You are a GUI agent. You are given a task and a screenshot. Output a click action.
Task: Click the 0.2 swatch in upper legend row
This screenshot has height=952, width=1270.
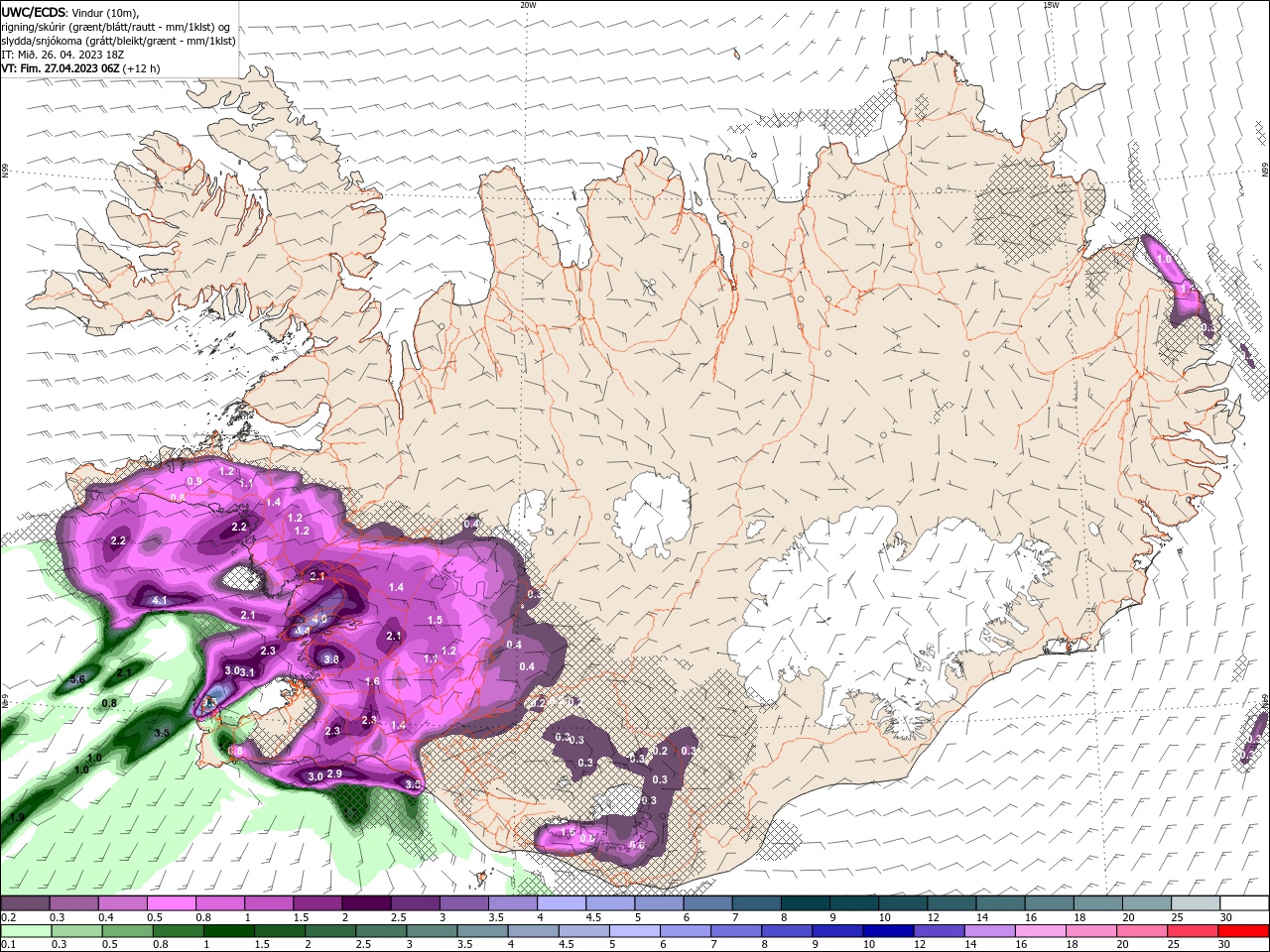click(25, 903)
